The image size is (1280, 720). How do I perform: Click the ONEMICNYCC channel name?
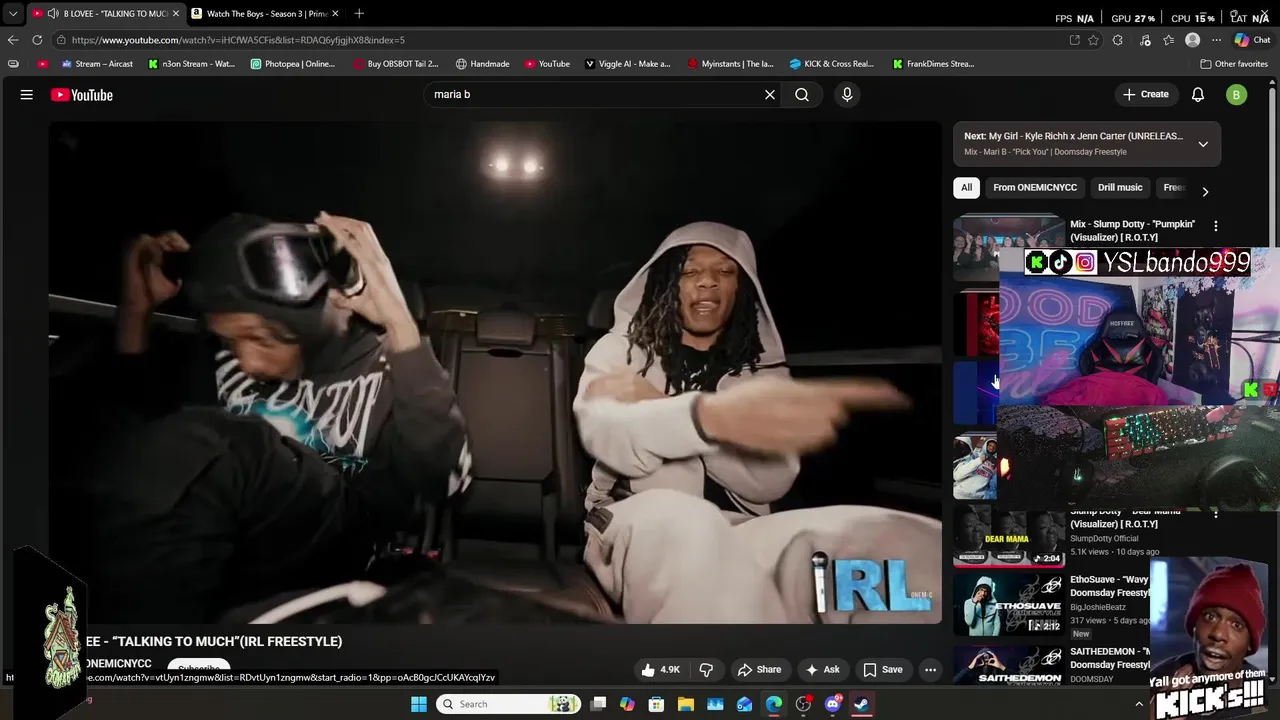118,664
